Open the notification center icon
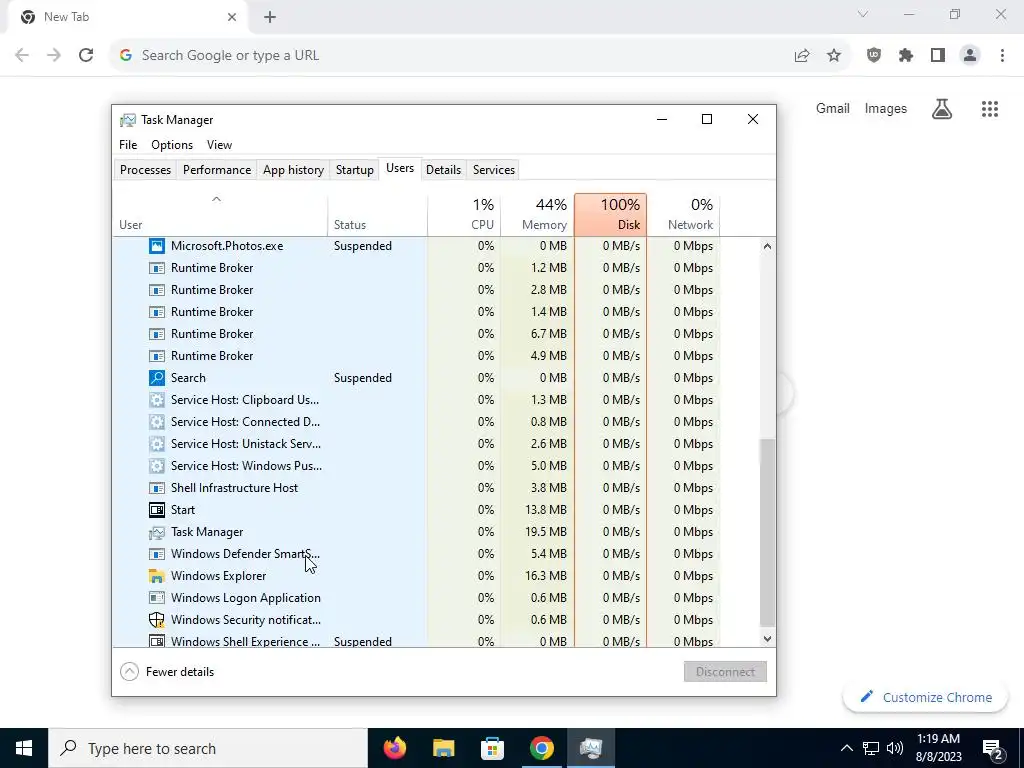The height and width of the screenshot is (768, 1024). click(x=992, y=748)
